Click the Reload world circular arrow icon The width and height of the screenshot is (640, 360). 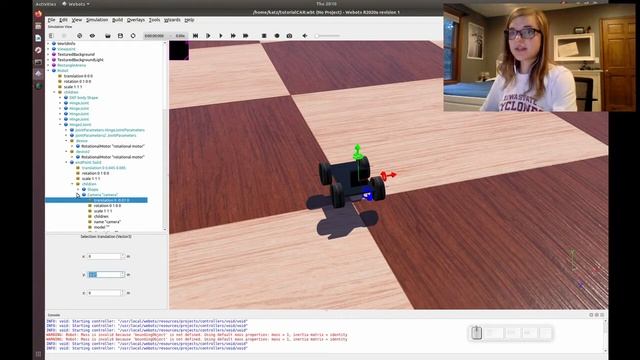(x=133, y=36)
